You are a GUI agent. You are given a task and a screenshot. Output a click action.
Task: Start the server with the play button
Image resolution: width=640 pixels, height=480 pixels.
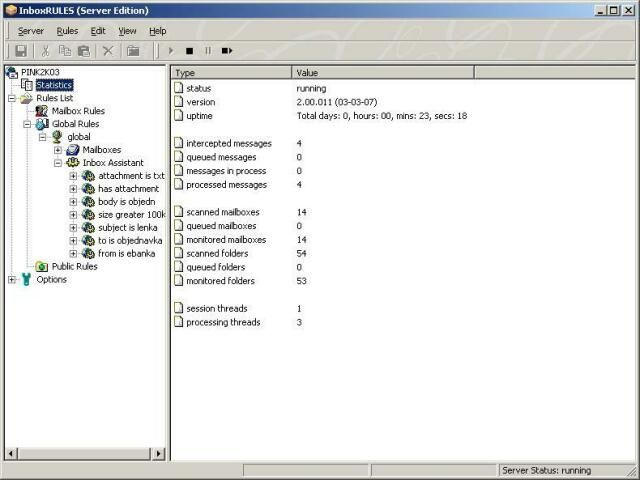pos(171,50)
